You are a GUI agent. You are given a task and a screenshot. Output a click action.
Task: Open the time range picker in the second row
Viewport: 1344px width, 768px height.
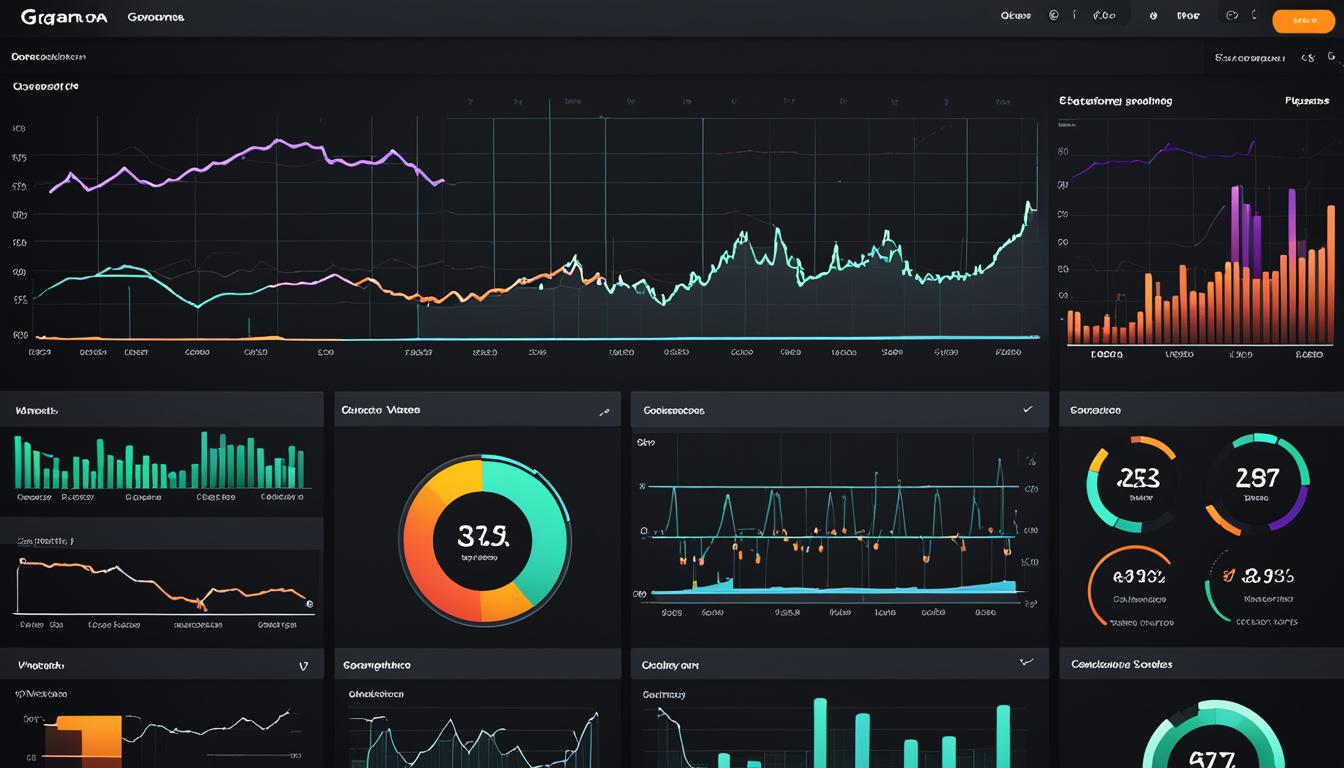click(x=1249, y=58)
